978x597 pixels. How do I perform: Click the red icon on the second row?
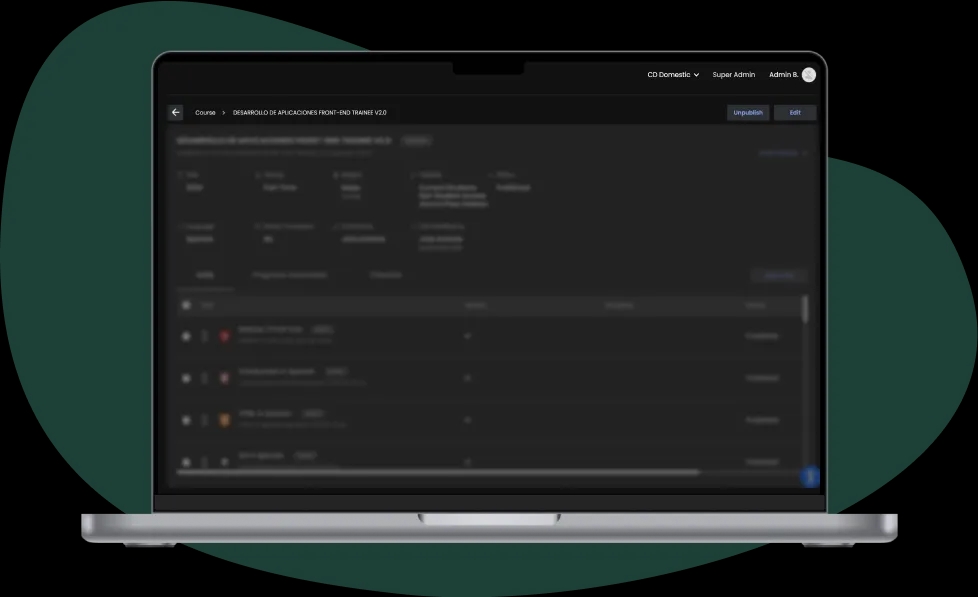(223, 378)
